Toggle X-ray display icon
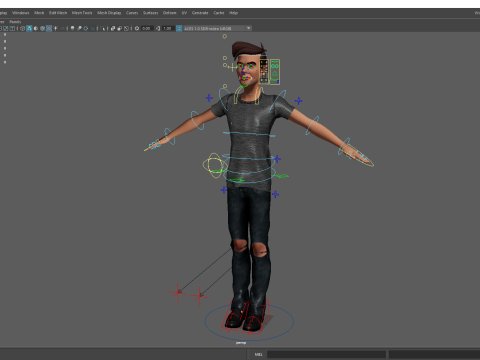Viewport: 480px width, 360px height. [113, 28]
